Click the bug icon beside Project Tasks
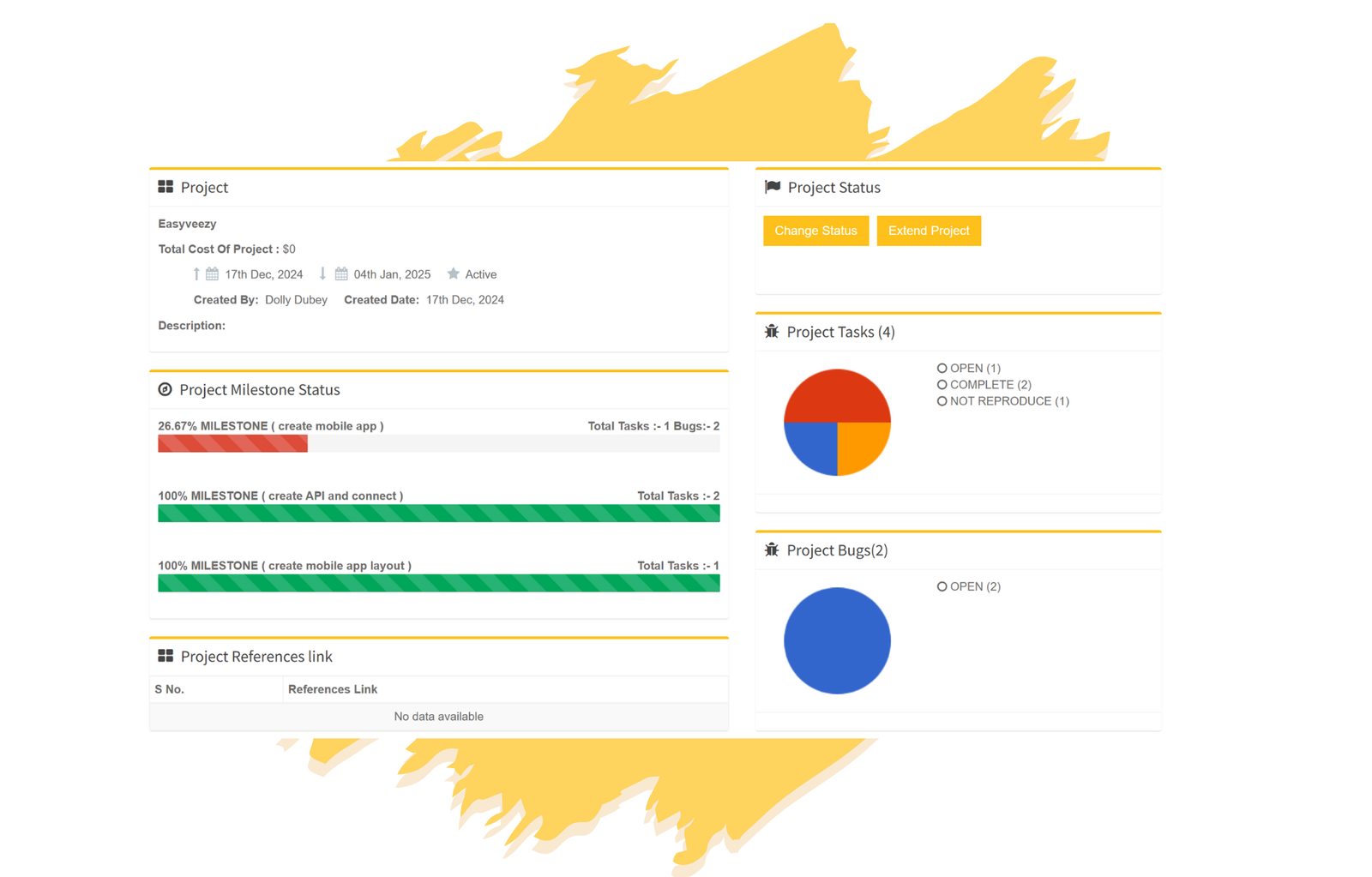 [772, 332]
